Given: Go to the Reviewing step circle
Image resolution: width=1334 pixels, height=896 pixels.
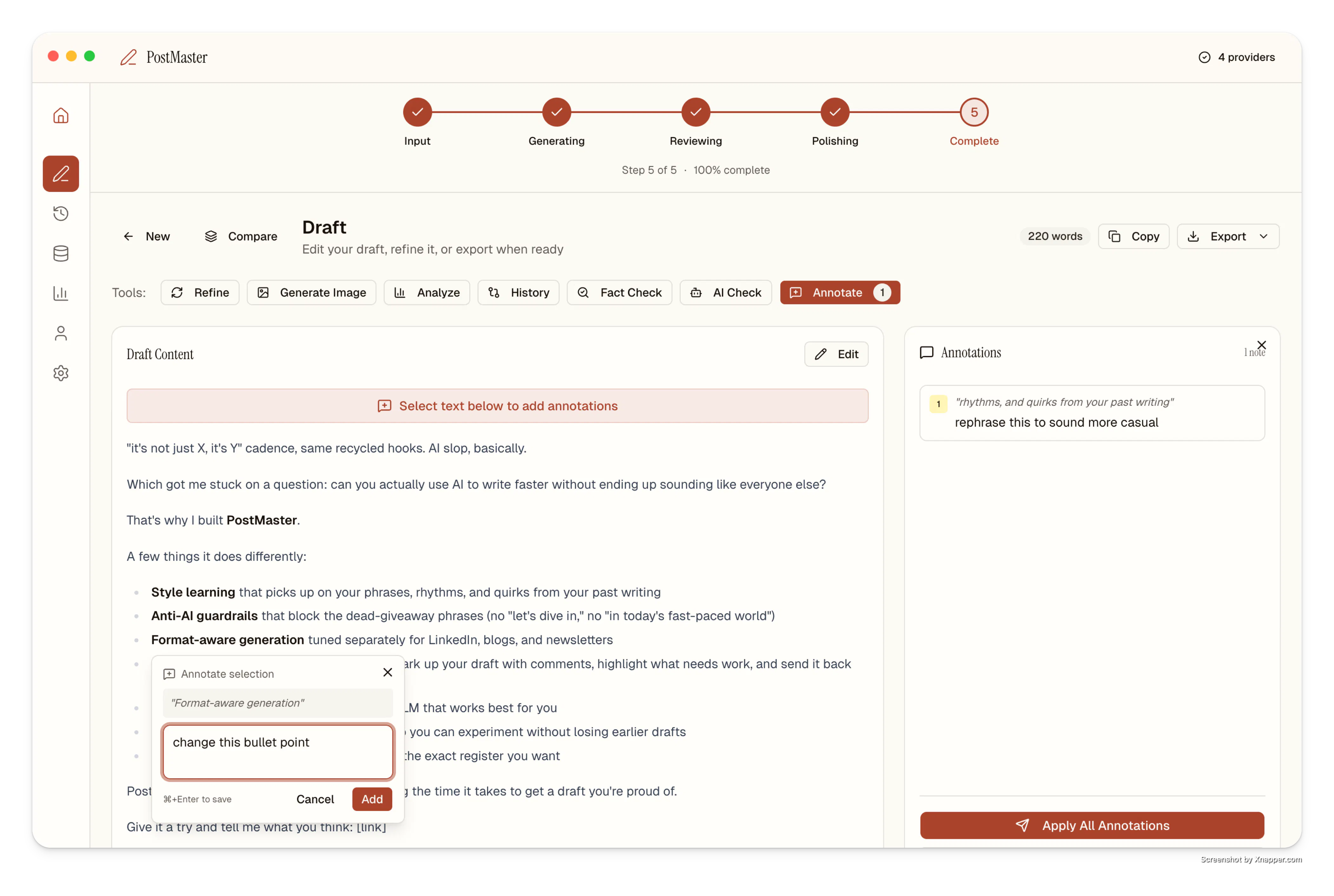Looking at the screenshot, I should (696, 112).
